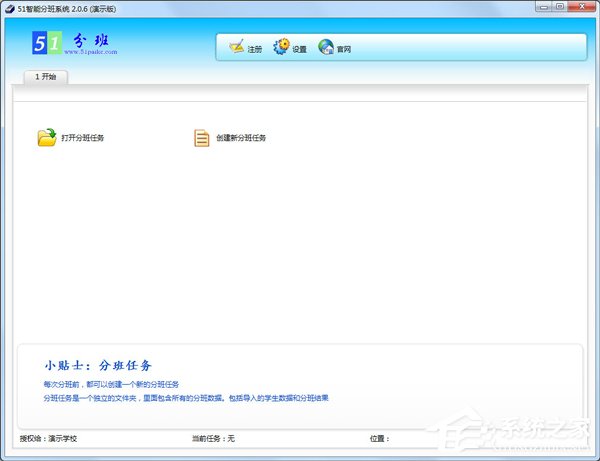Screen dimensions: 600x461
Task: Maximize the application window
Action: (x=559, y=7)
